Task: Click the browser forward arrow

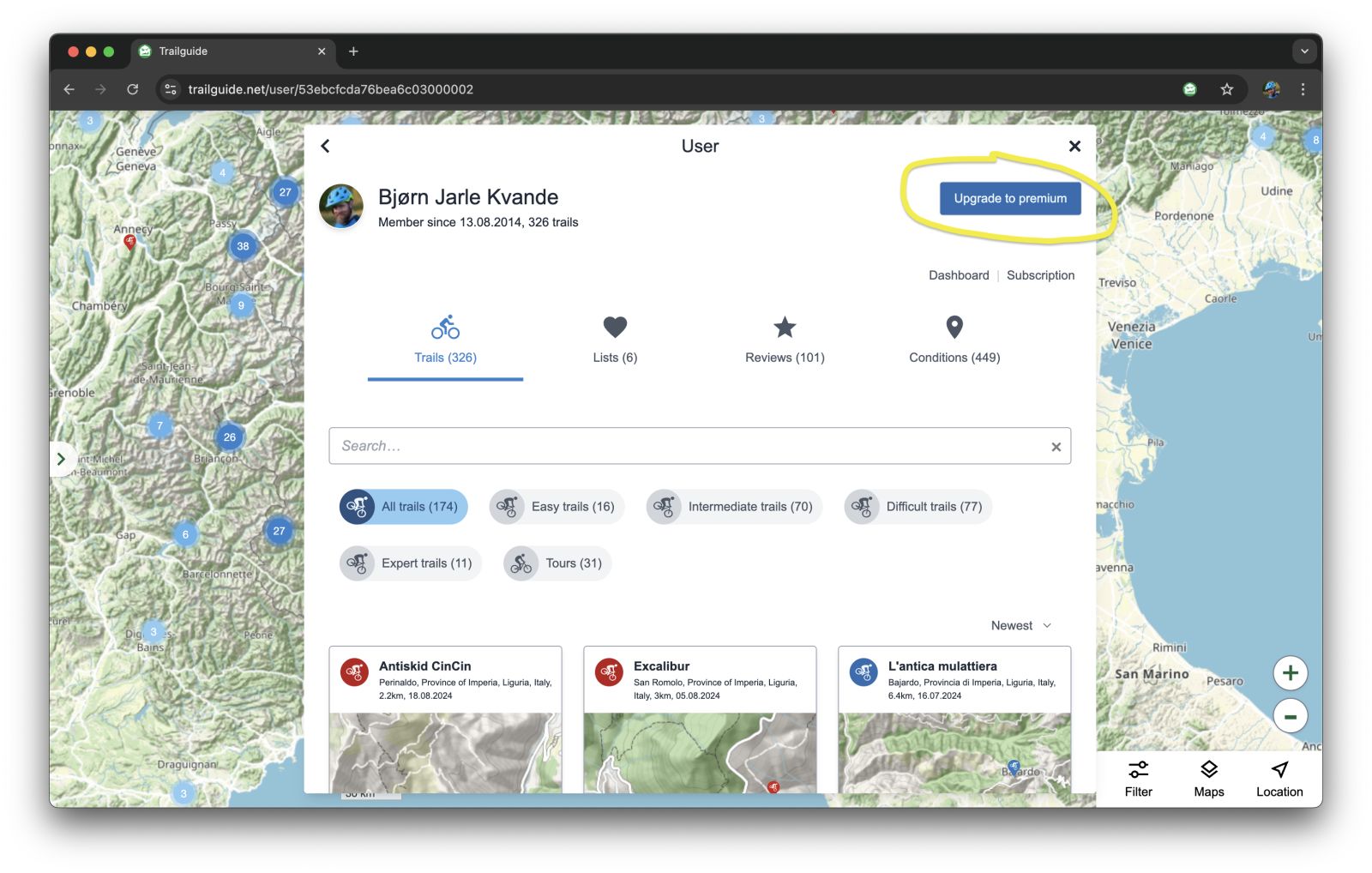Action: coord(100,89)
